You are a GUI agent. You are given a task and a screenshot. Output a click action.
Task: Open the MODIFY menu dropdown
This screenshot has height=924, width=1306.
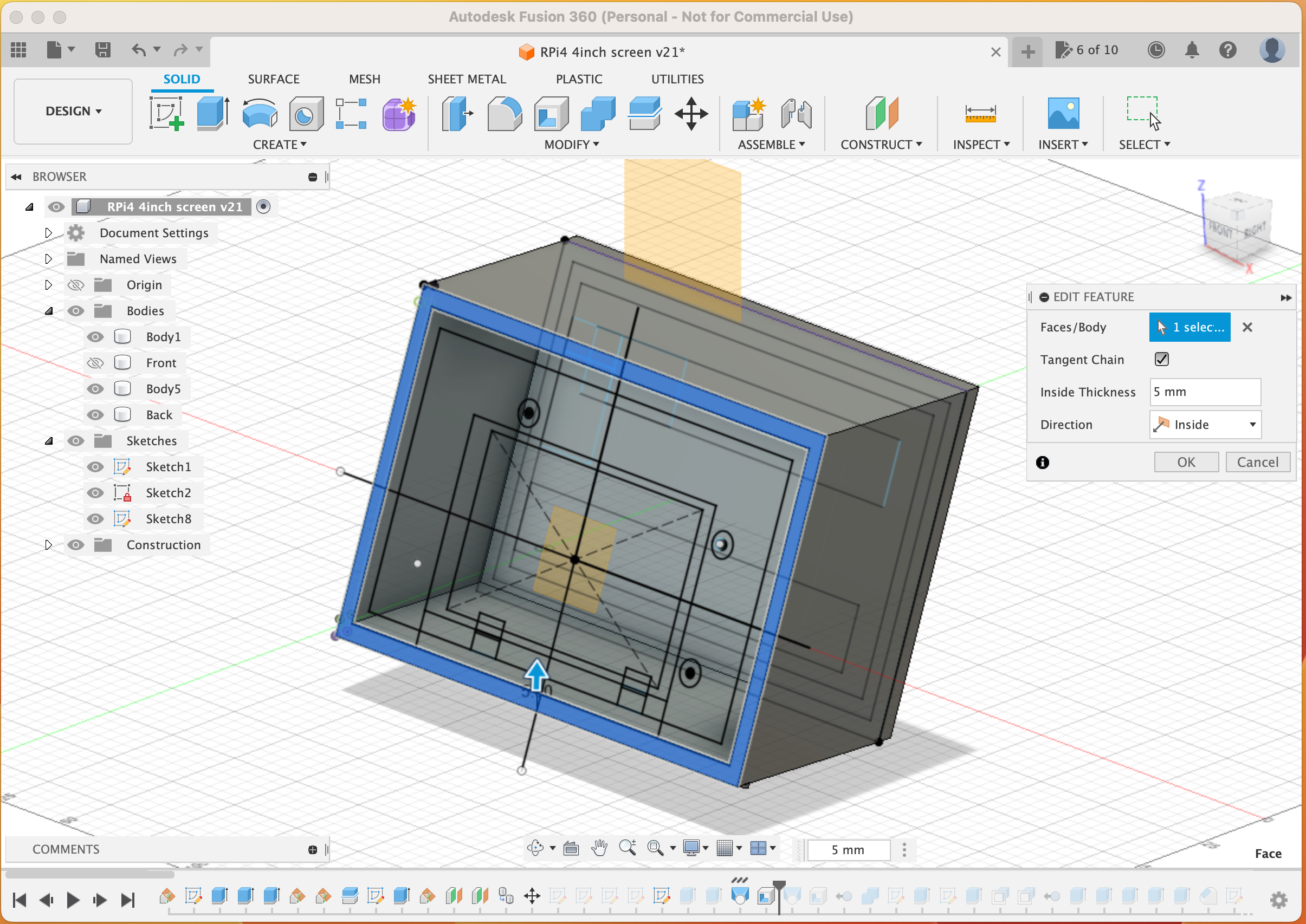pyautogui.click(x=572, y=145)
